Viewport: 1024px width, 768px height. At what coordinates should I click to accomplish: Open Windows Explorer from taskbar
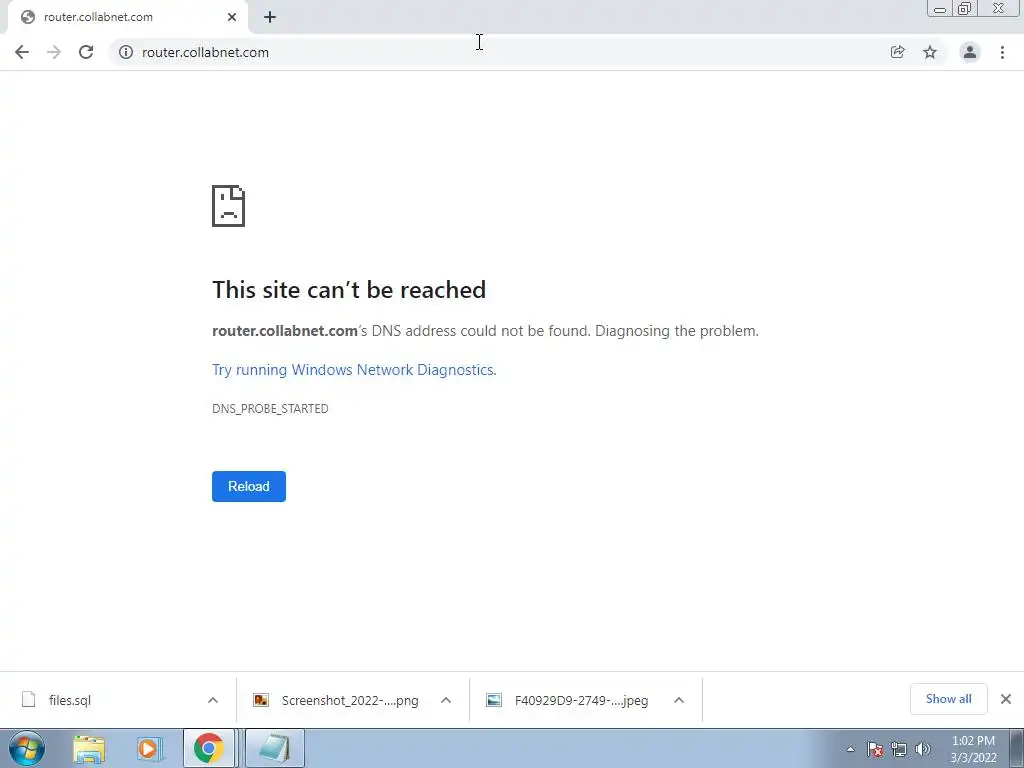(x=89, y=749)
